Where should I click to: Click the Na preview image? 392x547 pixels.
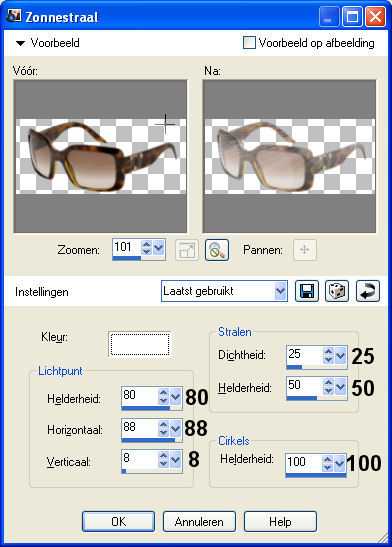[289, 156]
